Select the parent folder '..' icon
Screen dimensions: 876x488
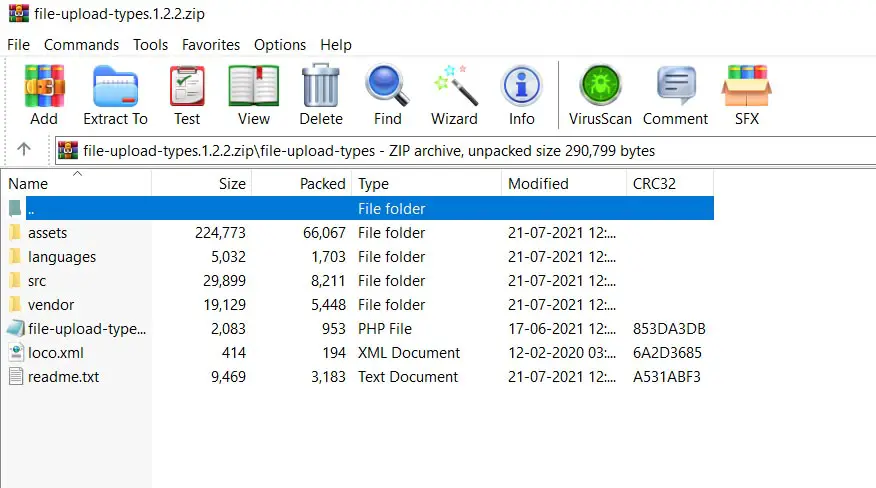(15, 208)
